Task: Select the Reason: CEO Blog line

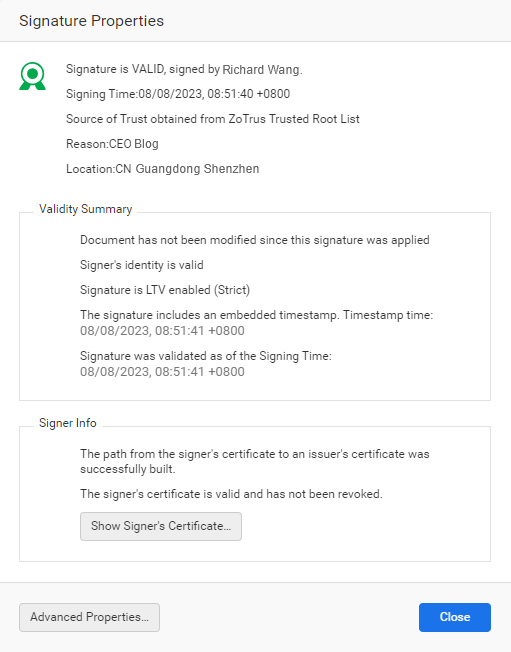Action: click(112, 144)
